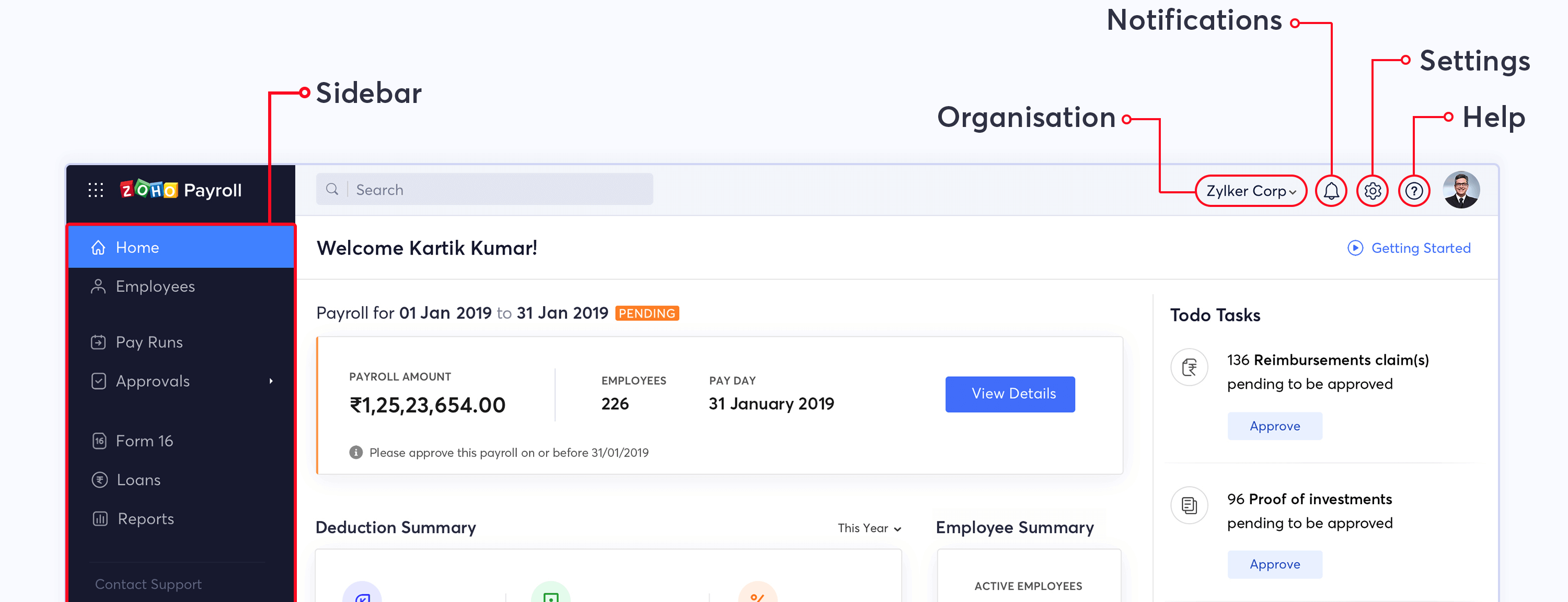Open the apps grid launcher icon

point(96,190)
